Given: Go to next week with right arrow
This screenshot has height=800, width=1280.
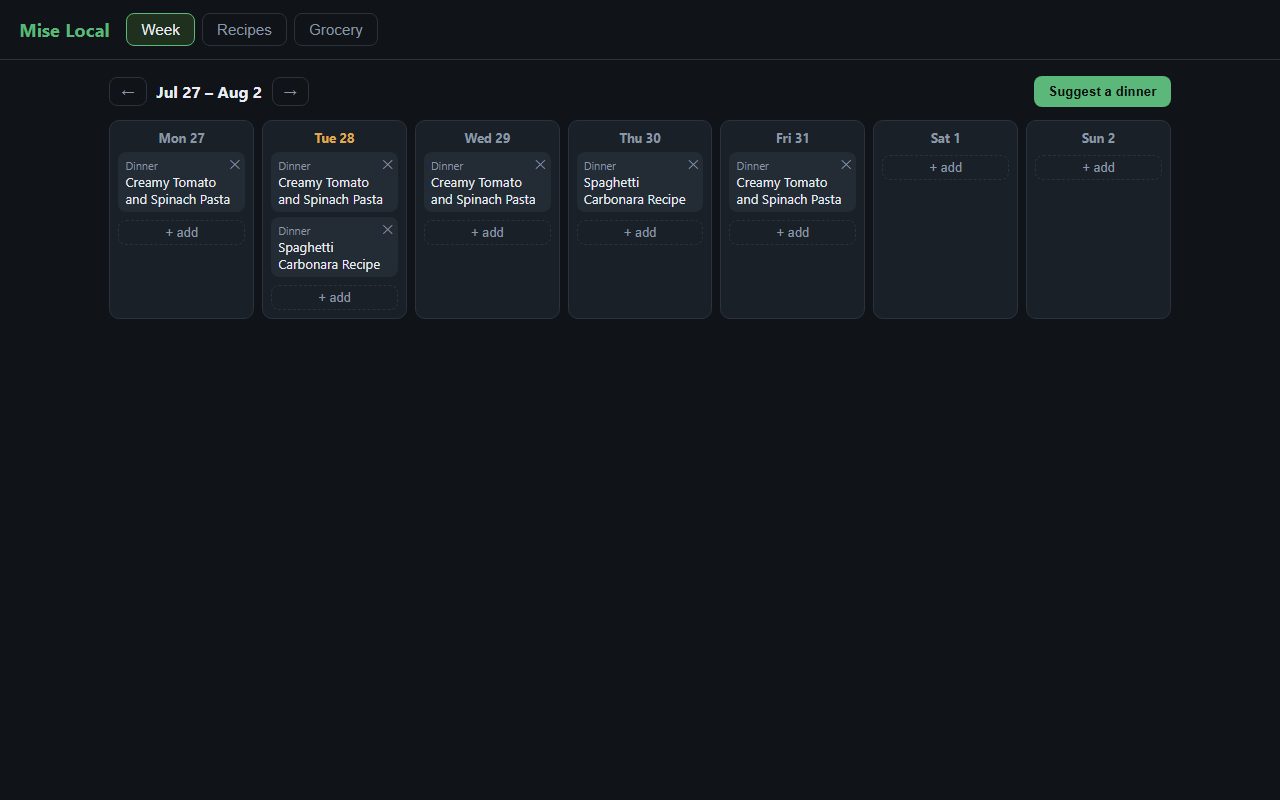Looking at the screenshot, I should pyautogui.click(x=290, y=92).
